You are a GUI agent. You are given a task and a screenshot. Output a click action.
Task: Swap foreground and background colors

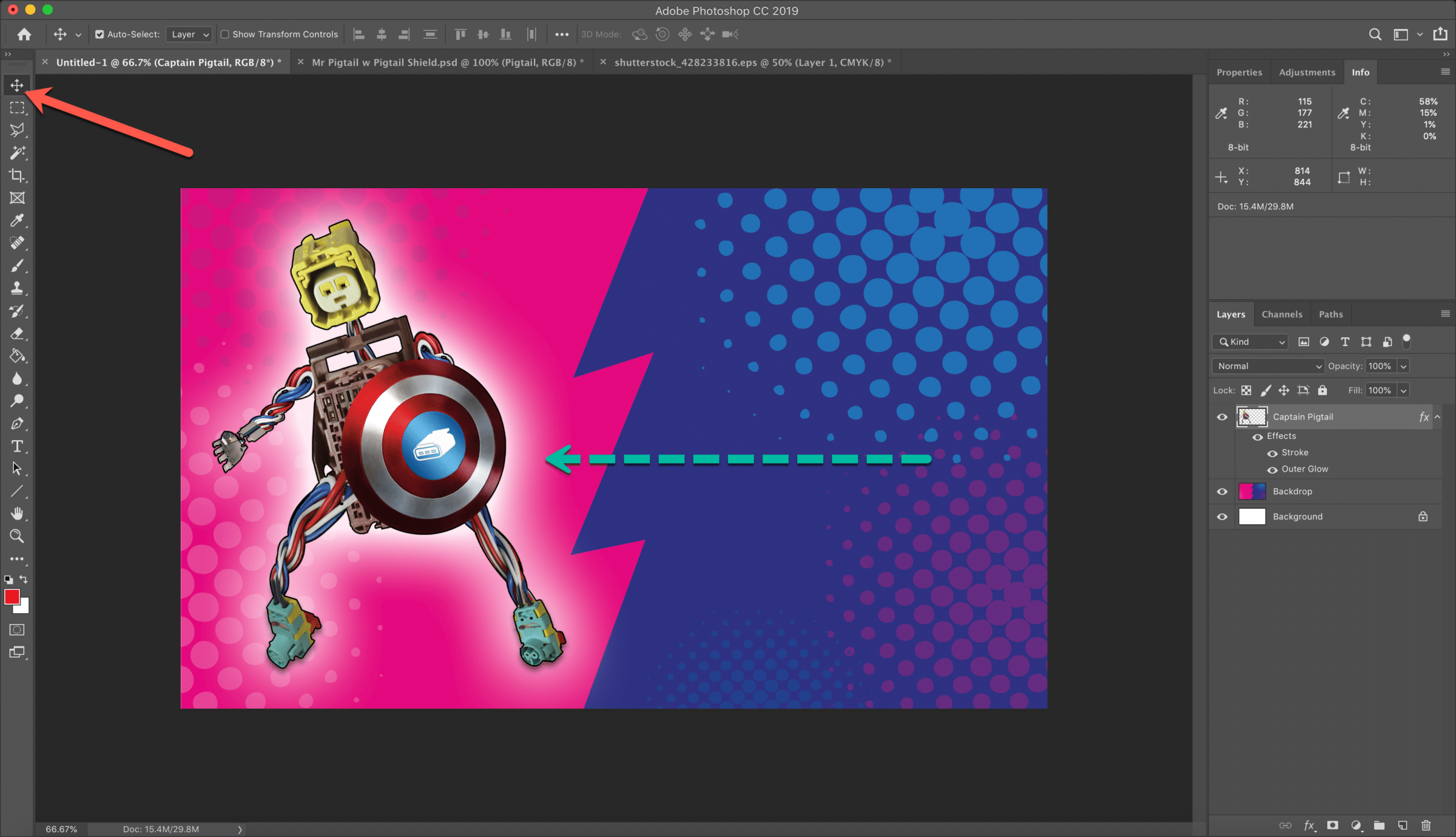click(x=24, y=579)
